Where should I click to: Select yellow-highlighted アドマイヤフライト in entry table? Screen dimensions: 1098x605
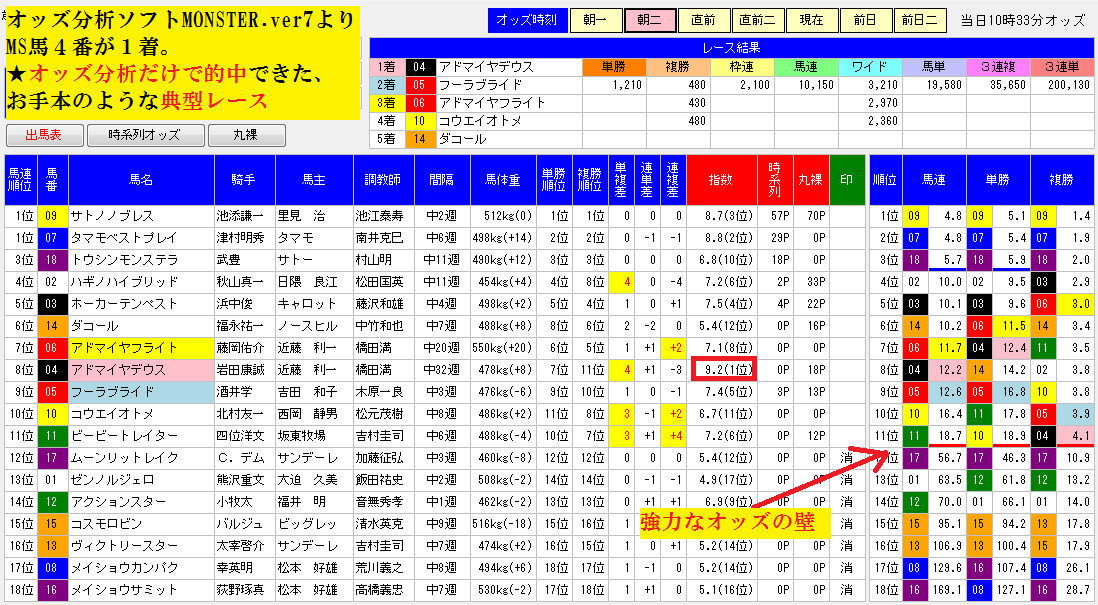click(141, 348)
